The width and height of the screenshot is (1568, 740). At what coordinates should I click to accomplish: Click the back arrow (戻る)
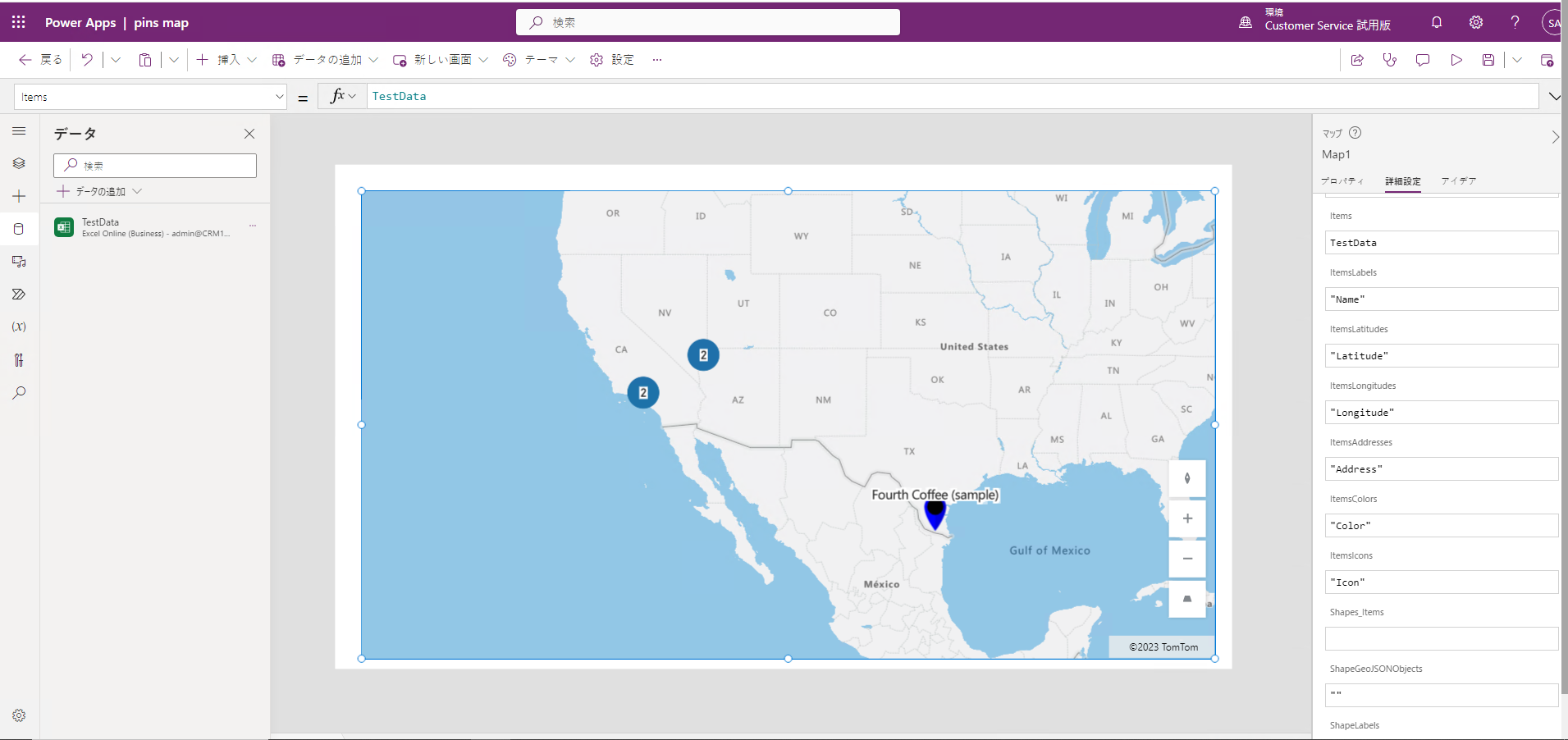click(39, 60)
